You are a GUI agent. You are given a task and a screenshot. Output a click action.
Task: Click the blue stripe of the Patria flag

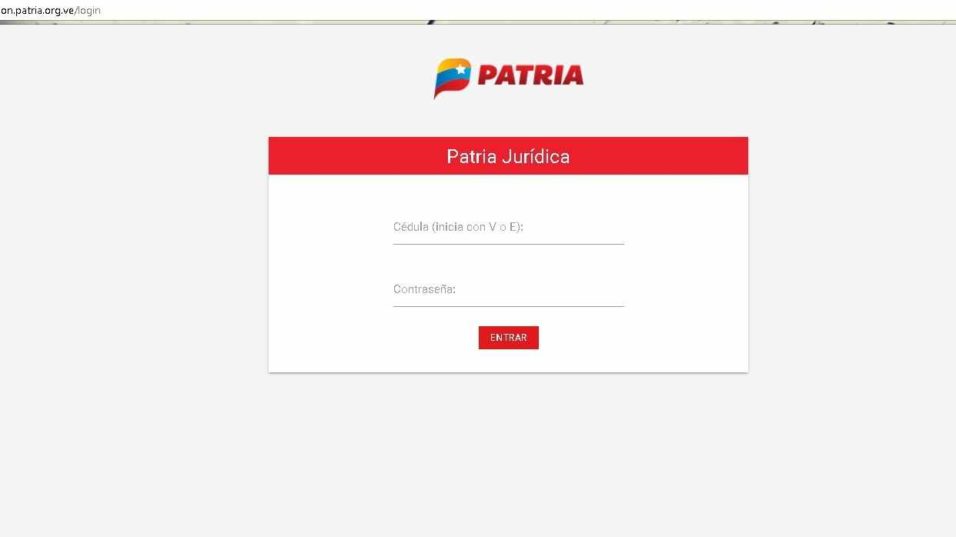(452, 78)
